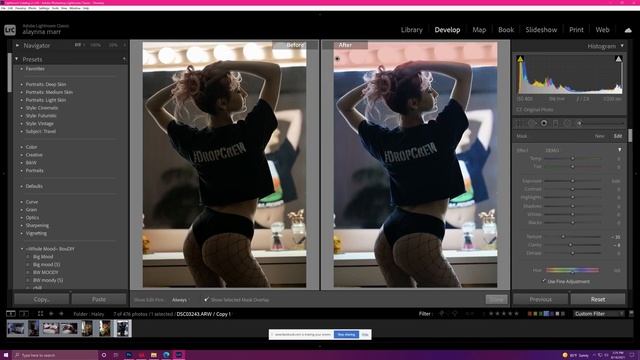Click the Copy settings button

[42, 299]
